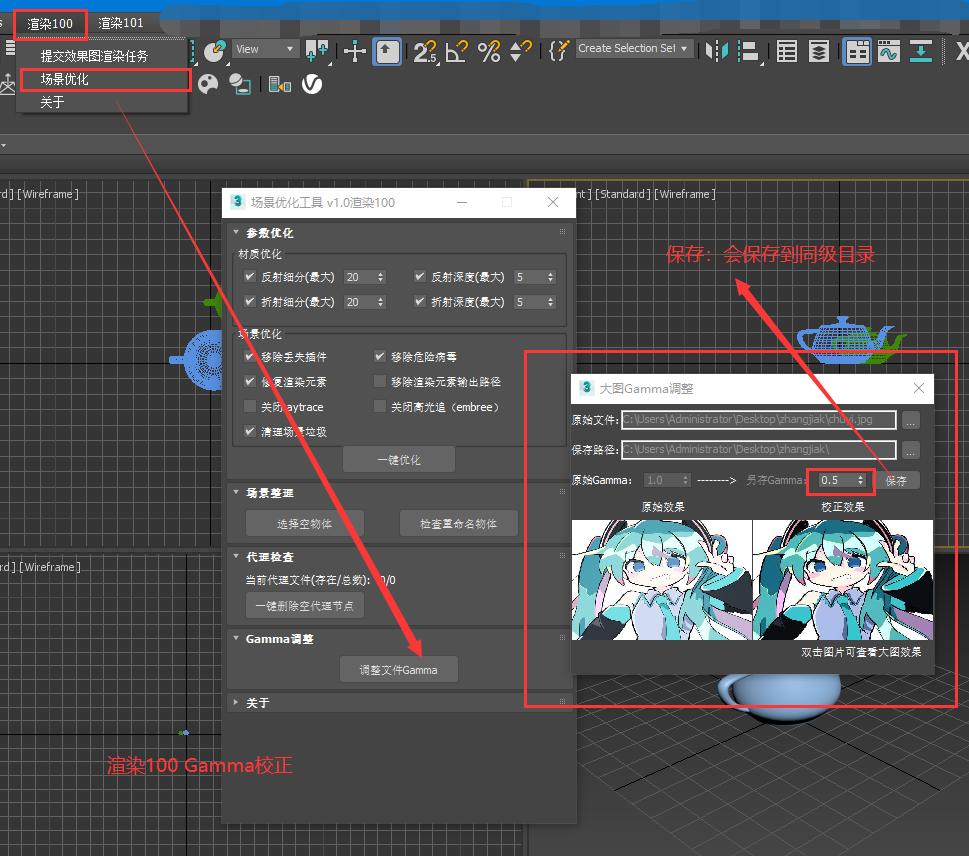Click the 检查重命名物体 button

coord(458,523)
